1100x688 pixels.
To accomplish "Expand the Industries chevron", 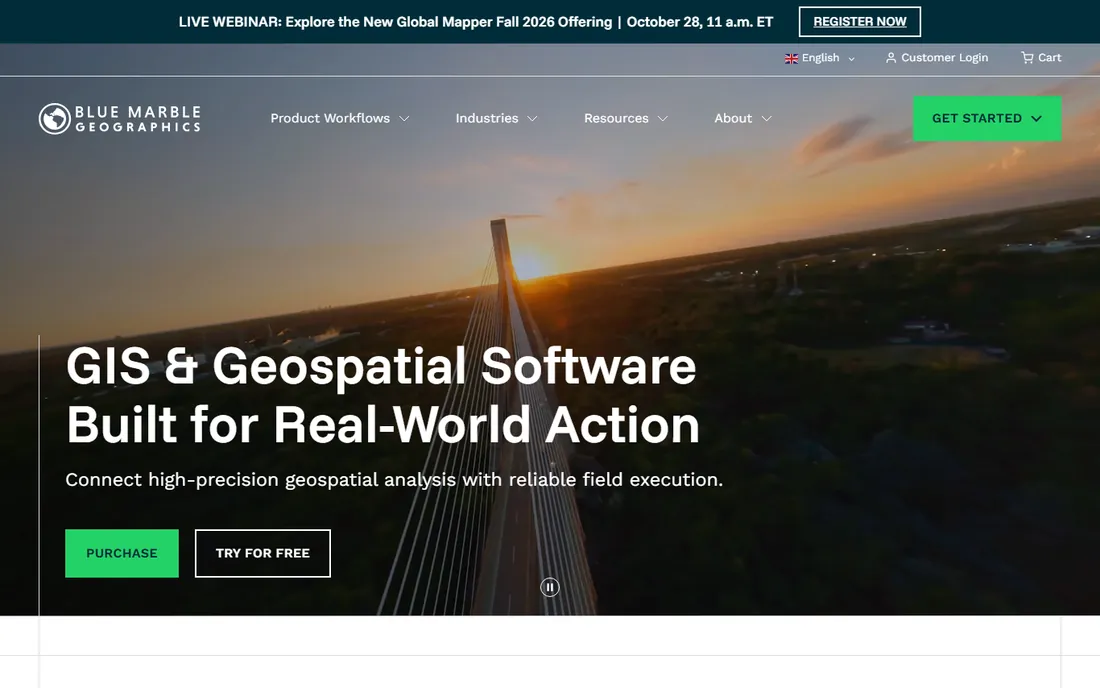I will 532,119.
